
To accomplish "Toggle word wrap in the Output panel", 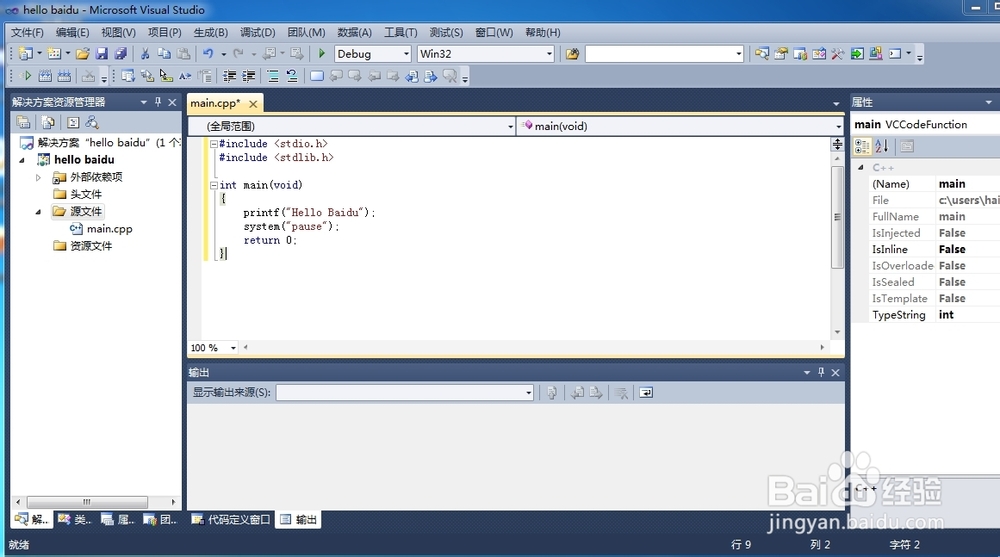I will pos(646,393).
